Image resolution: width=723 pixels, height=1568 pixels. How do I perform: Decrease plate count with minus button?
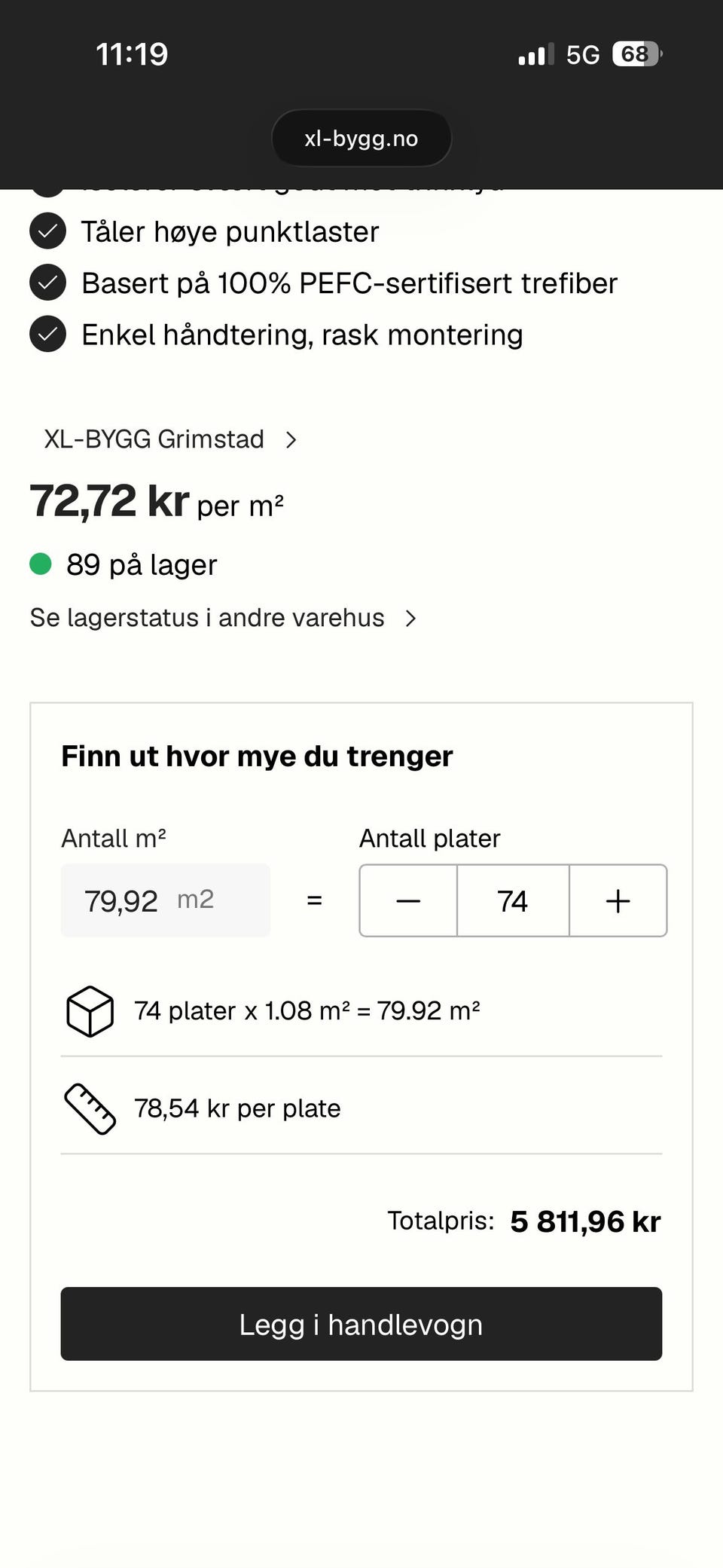click(x=408, y=900)
